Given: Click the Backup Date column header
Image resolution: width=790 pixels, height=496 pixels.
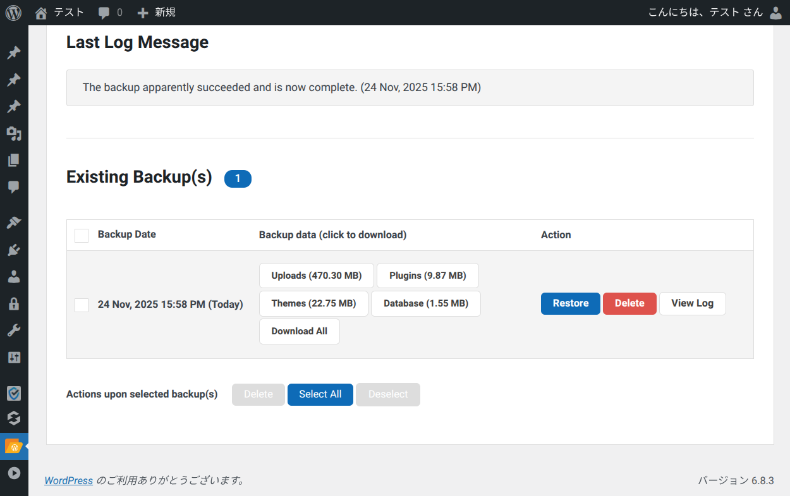Looking at the screenshot, I should [x=126, y=234].
